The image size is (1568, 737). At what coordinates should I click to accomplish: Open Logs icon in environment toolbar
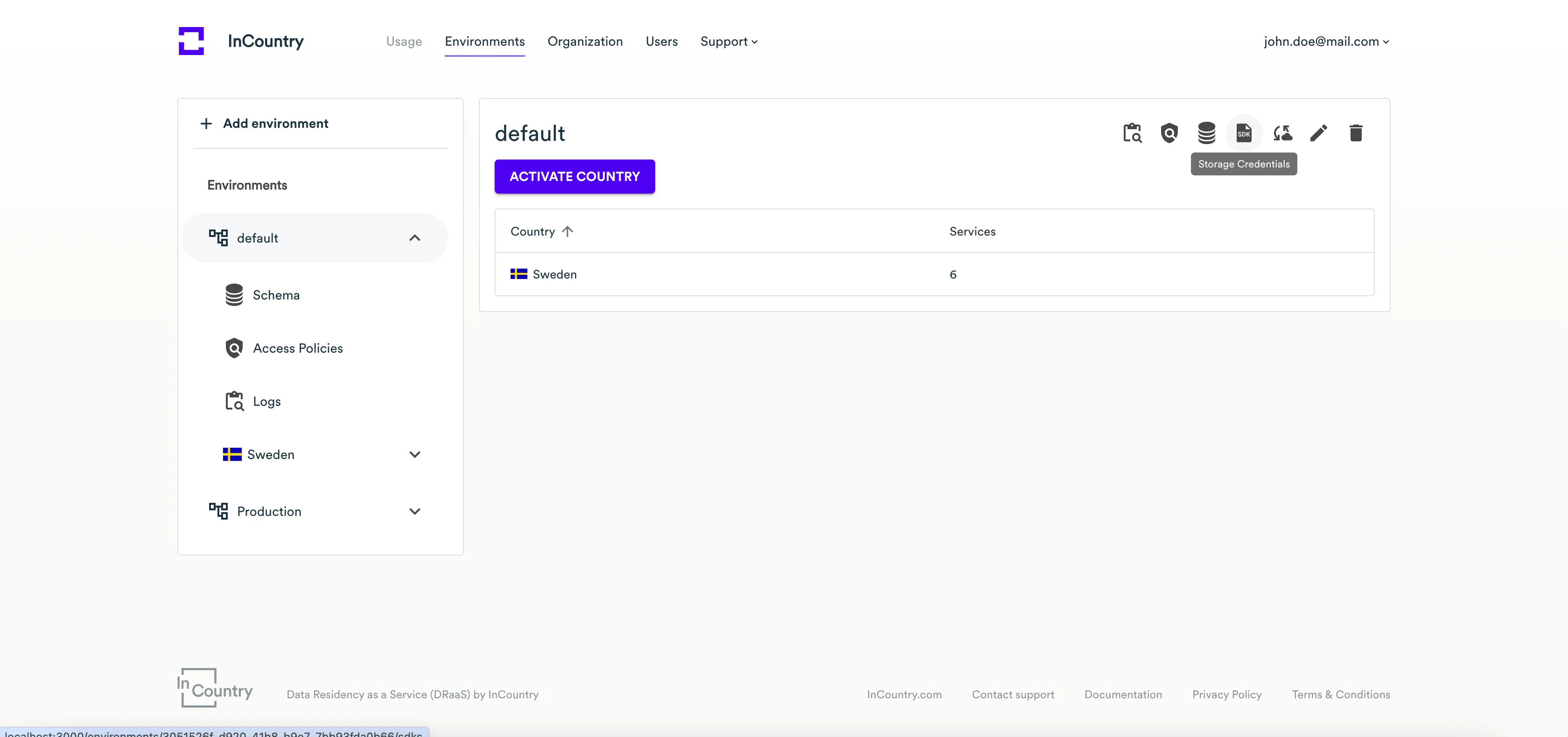pyautogui.click(x=1132, y=132)
